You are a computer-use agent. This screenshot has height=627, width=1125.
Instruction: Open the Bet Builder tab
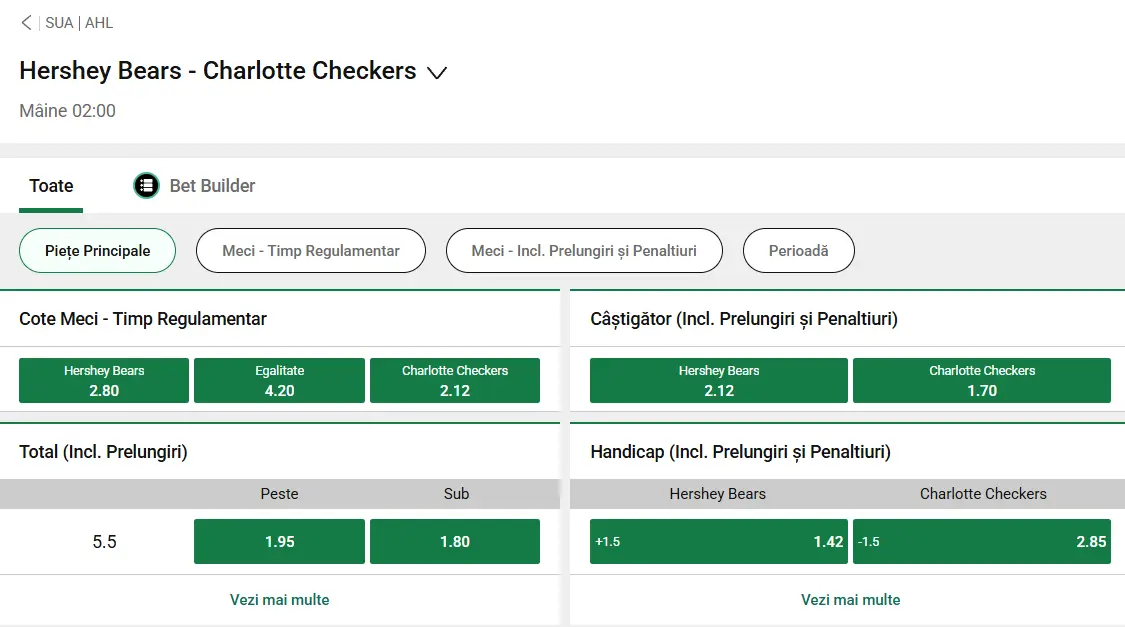point(212,185)
